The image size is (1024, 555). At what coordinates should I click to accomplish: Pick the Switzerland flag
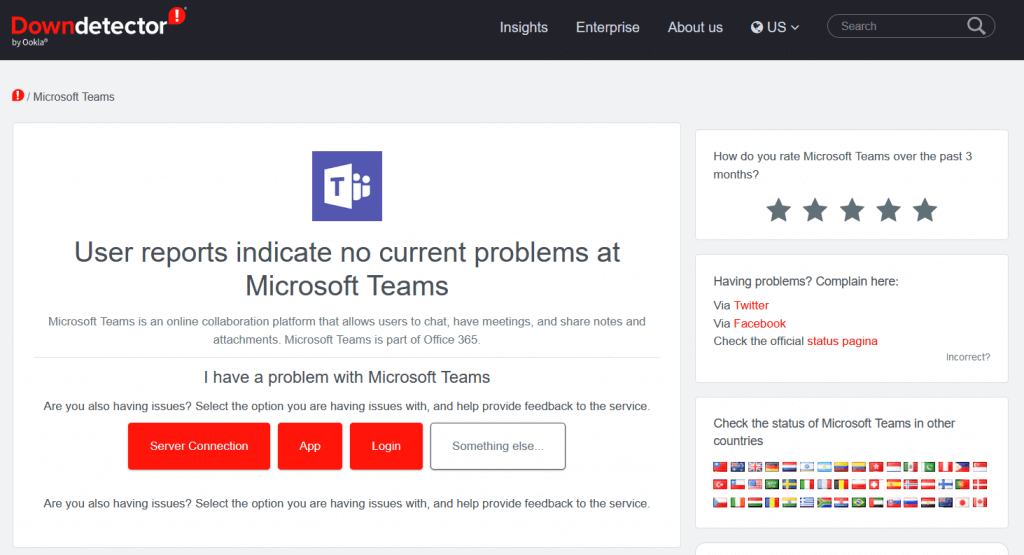pyautogui.click(x=876, y=484)
